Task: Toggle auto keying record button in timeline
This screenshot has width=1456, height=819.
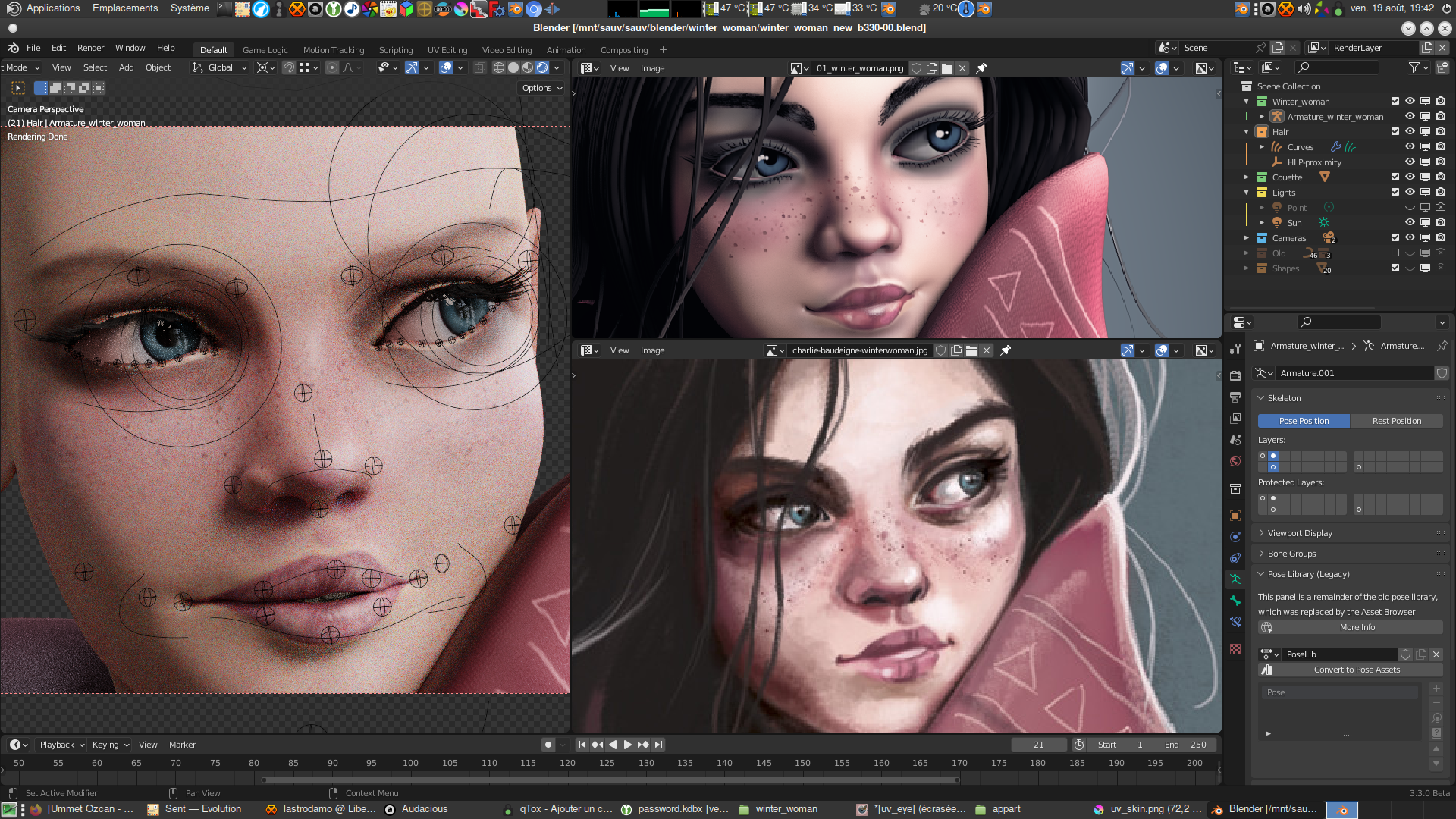Action: 548,745
